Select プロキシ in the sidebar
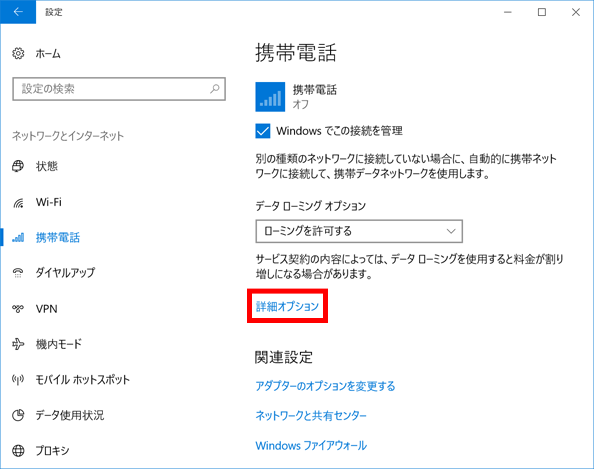This screenshot has width=594, height=469. (52, 450)
